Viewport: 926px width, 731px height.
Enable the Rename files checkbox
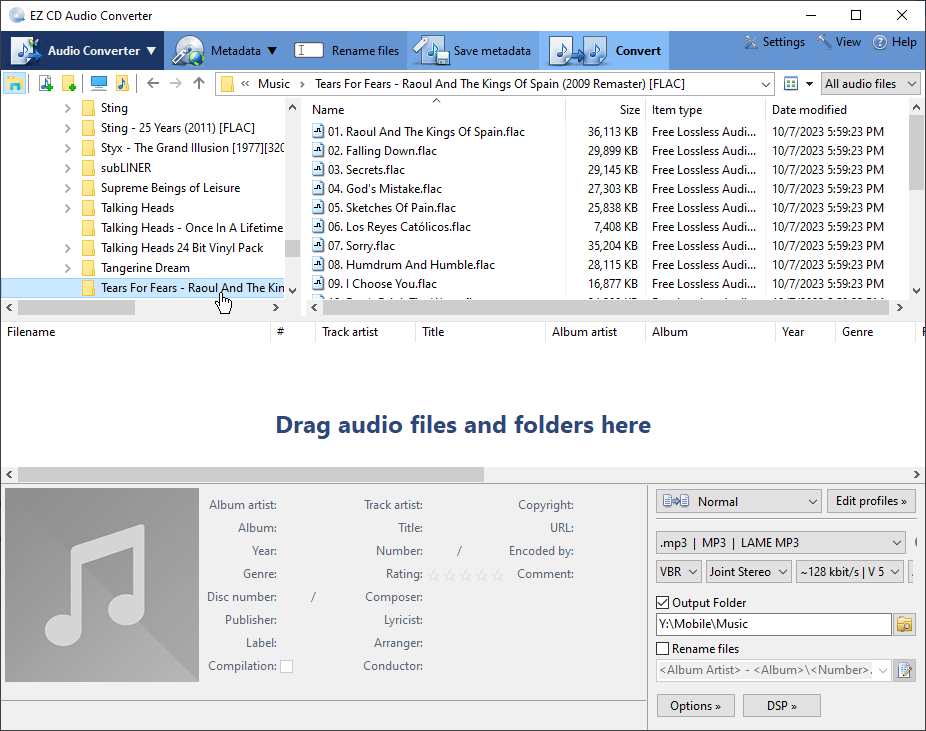point(662,649)
